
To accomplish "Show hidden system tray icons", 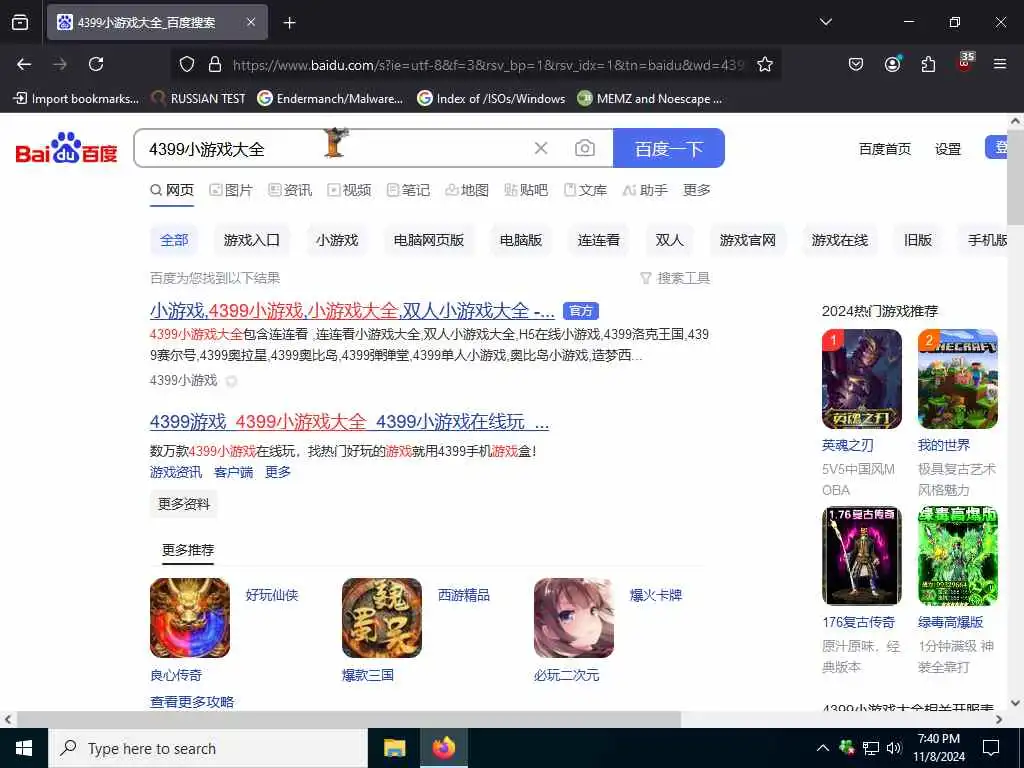I will (823, 748).
